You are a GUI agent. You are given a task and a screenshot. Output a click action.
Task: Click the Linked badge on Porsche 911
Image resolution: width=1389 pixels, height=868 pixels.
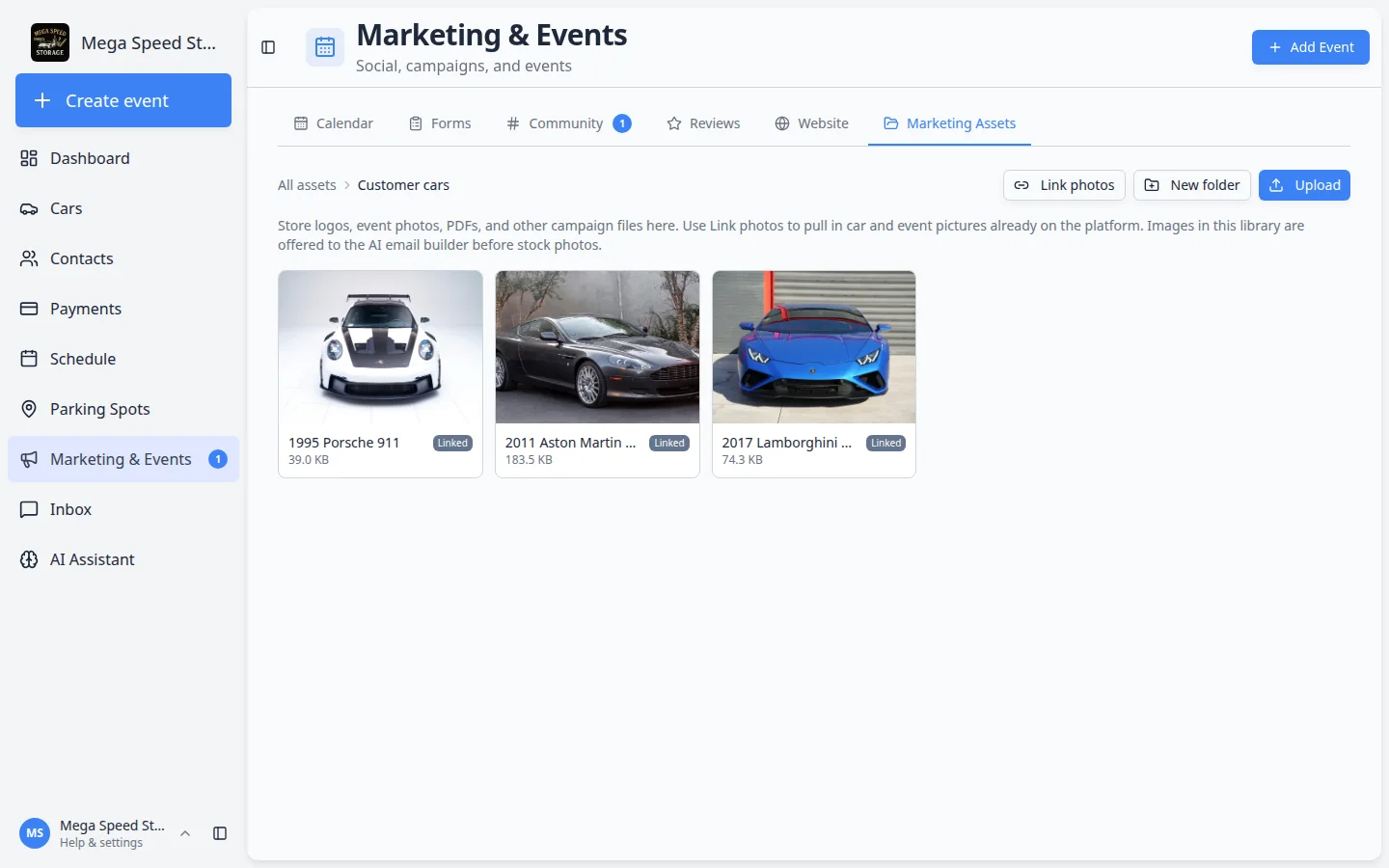(x=452, y=444)
